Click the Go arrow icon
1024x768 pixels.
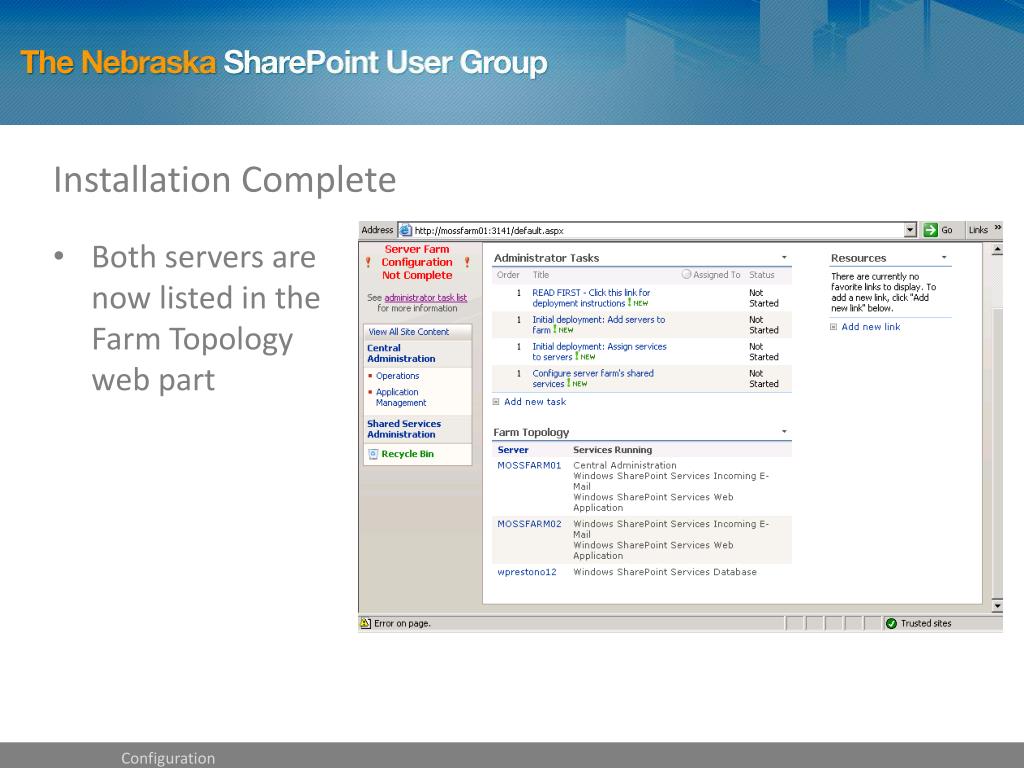(931, 230)
